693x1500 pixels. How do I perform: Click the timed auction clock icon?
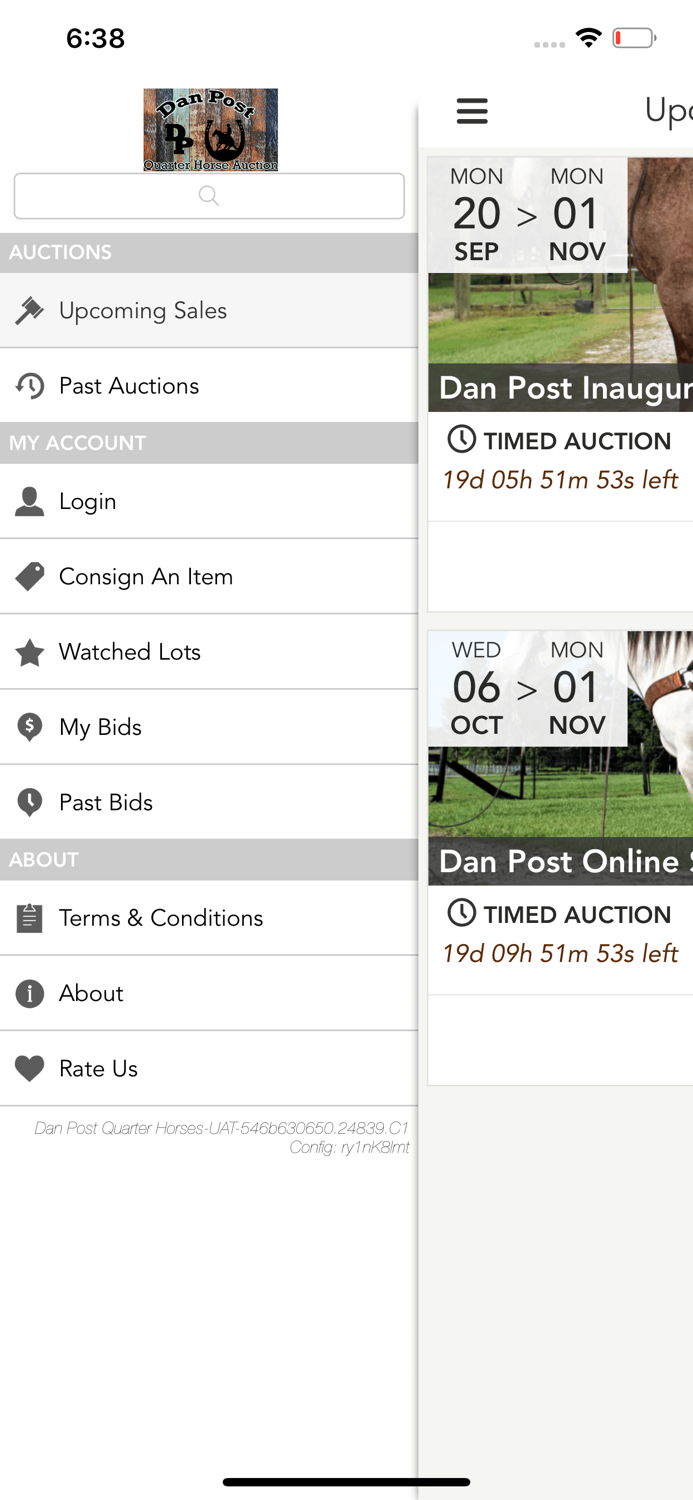pos(461,440)
